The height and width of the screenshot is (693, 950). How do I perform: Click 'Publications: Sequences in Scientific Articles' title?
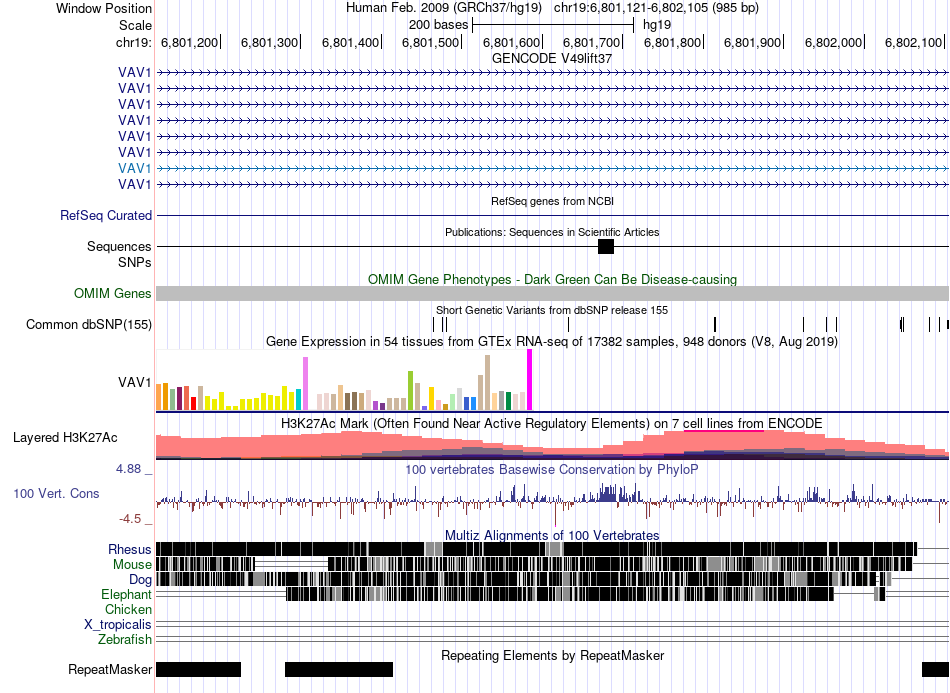click(x=552, y=233)
